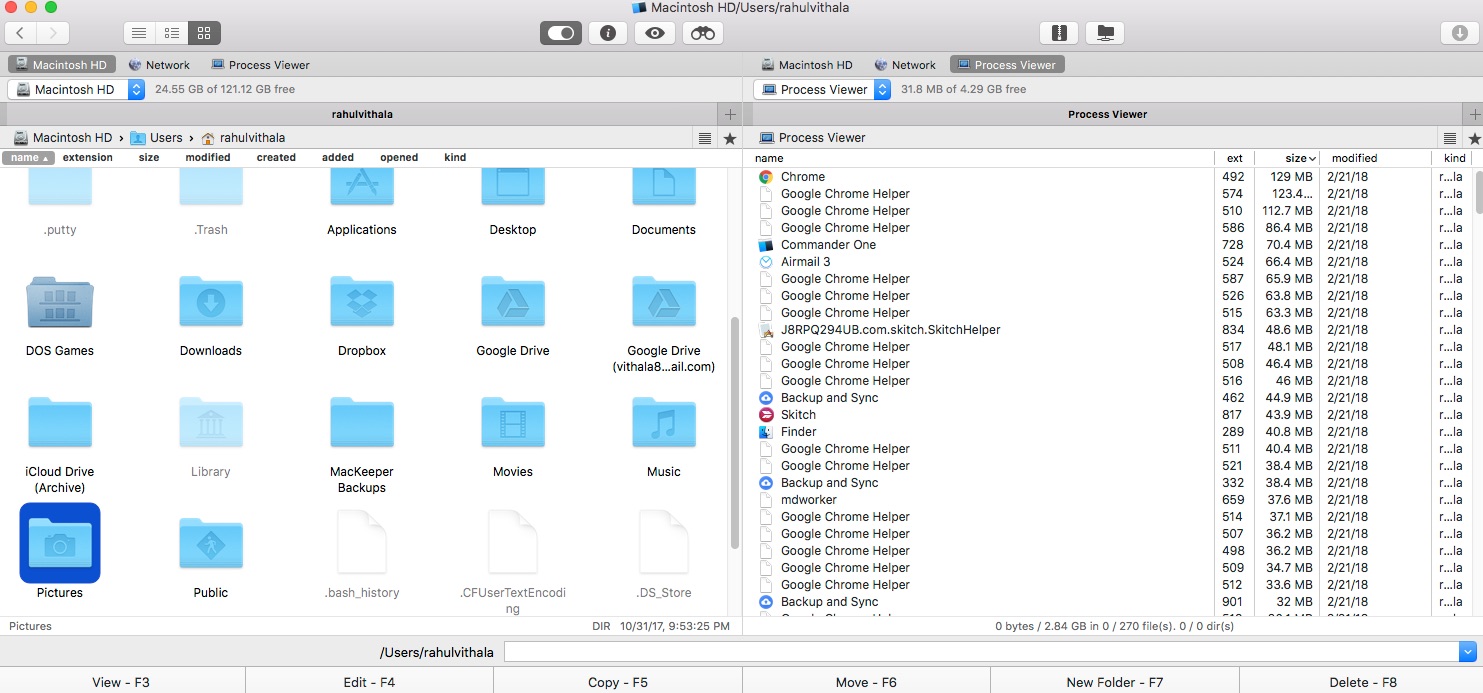Select the Movies folder
Image resolution: width=1483 pixels, height=693 pixels.
coord(513,436)
